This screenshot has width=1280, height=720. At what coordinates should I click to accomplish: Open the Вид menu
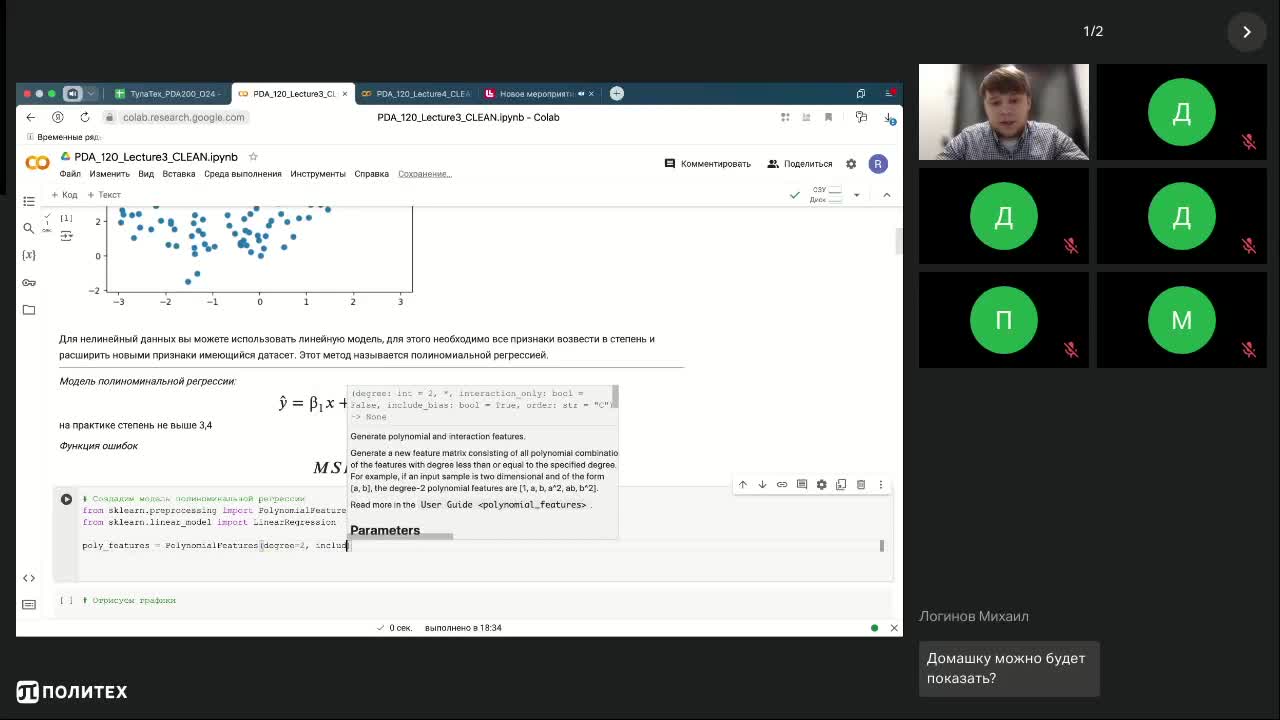146,174
